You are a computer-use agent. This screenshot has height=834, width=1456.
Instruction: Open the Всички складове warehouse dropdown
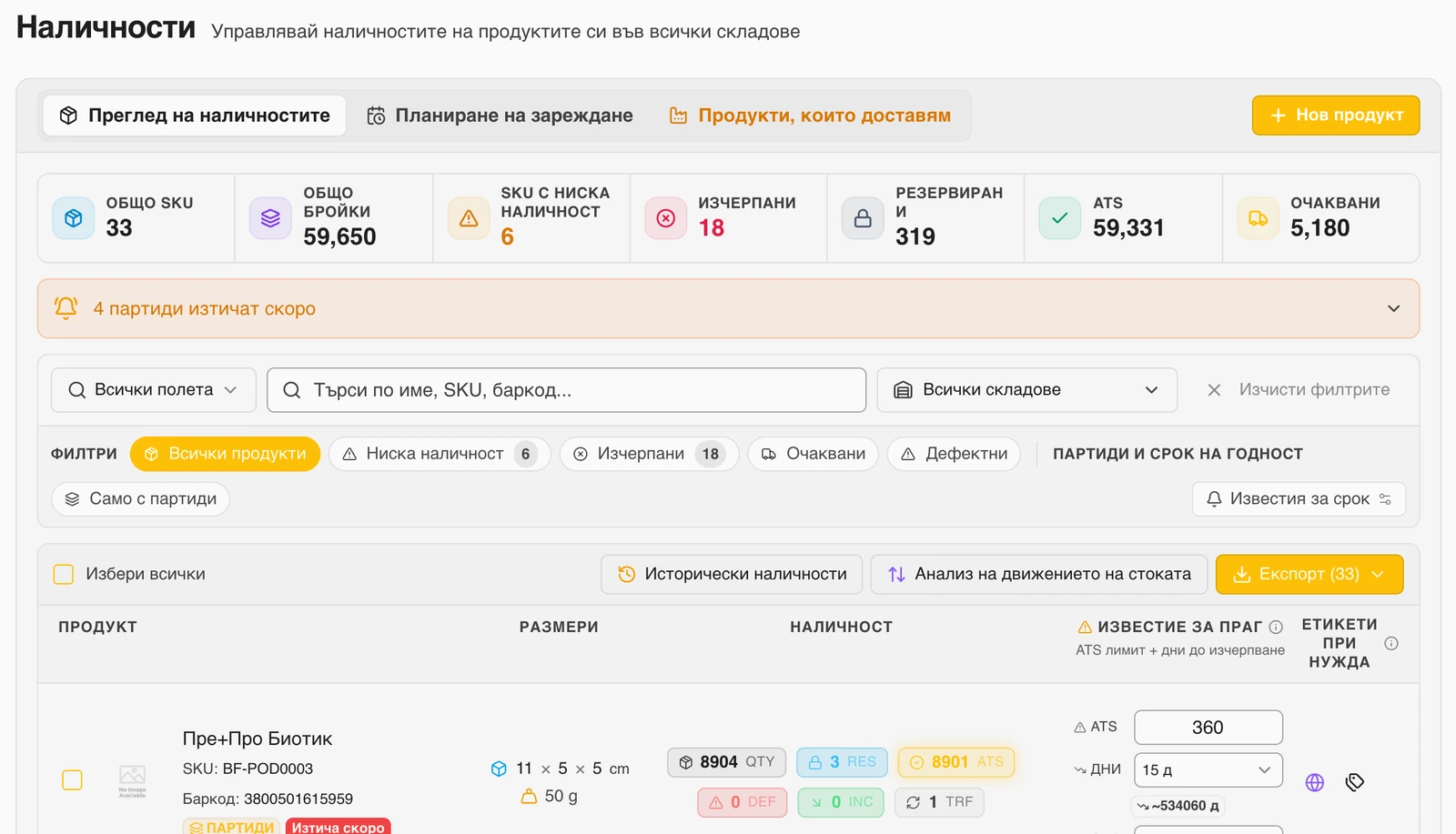pos(1027,389)
